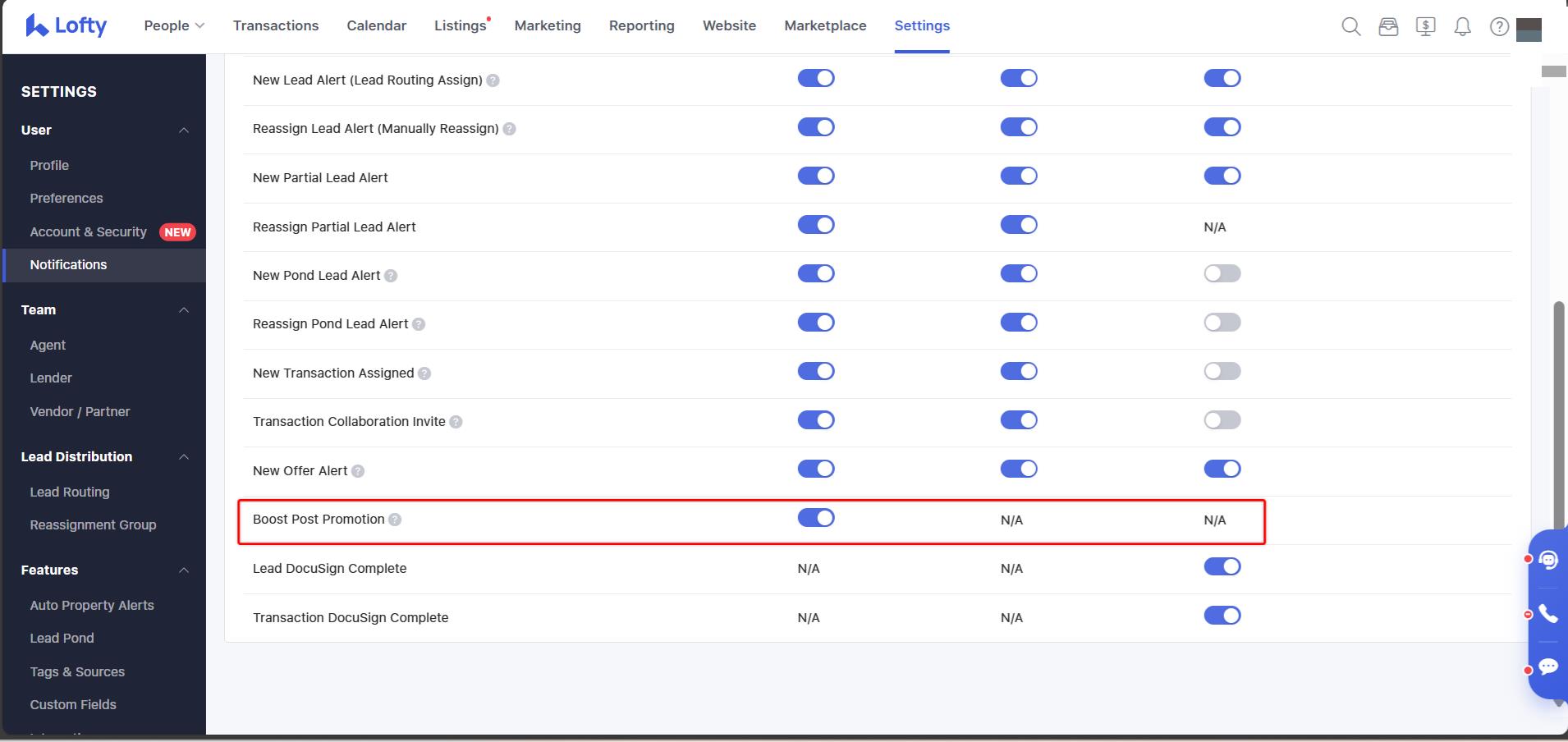Click the Lofty logo icon
The width and height of the screenshot is (1568, 742).
tap(36, 26)
